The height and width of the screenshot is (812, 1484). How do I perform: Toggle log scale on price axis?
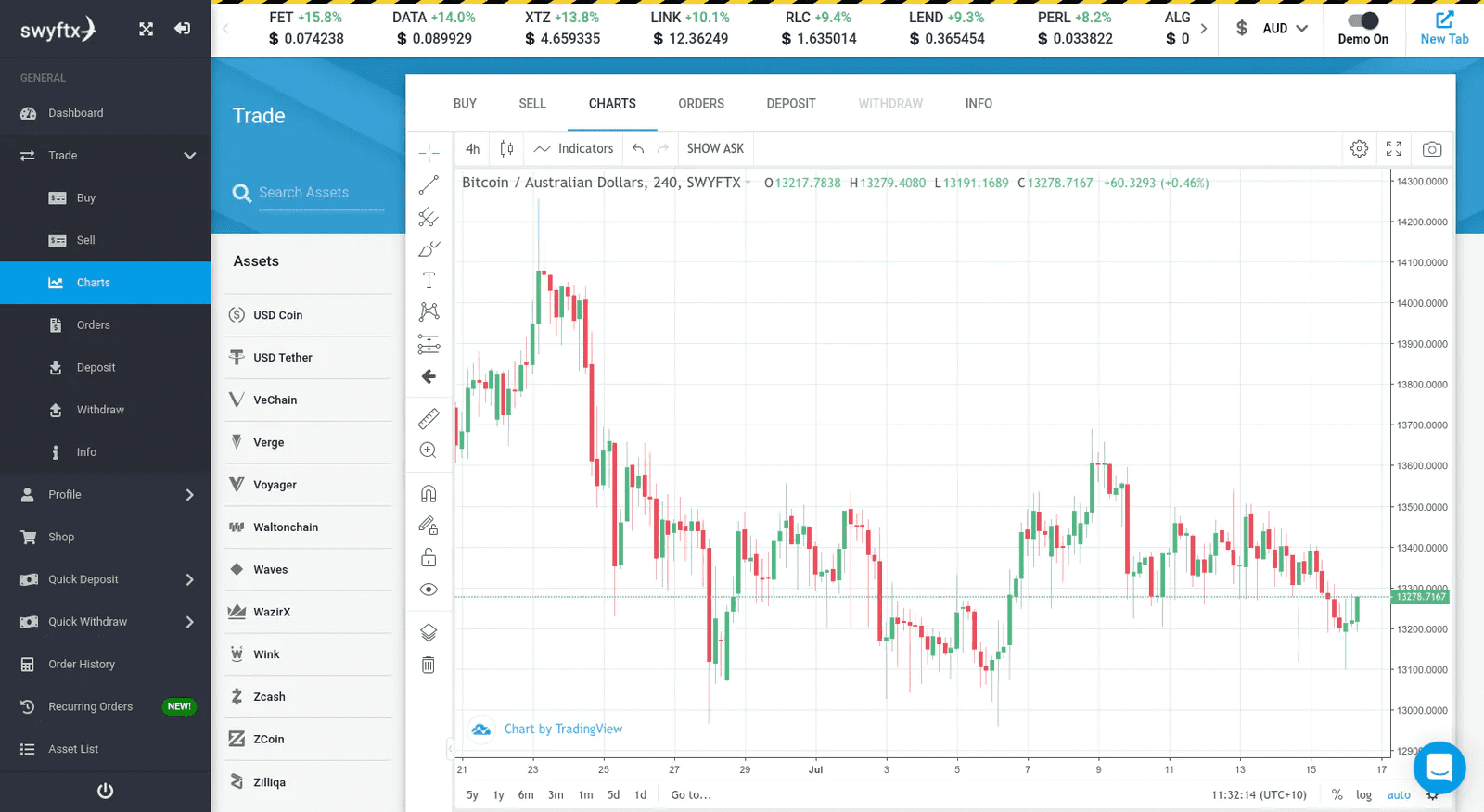(x=1363, y=795)
